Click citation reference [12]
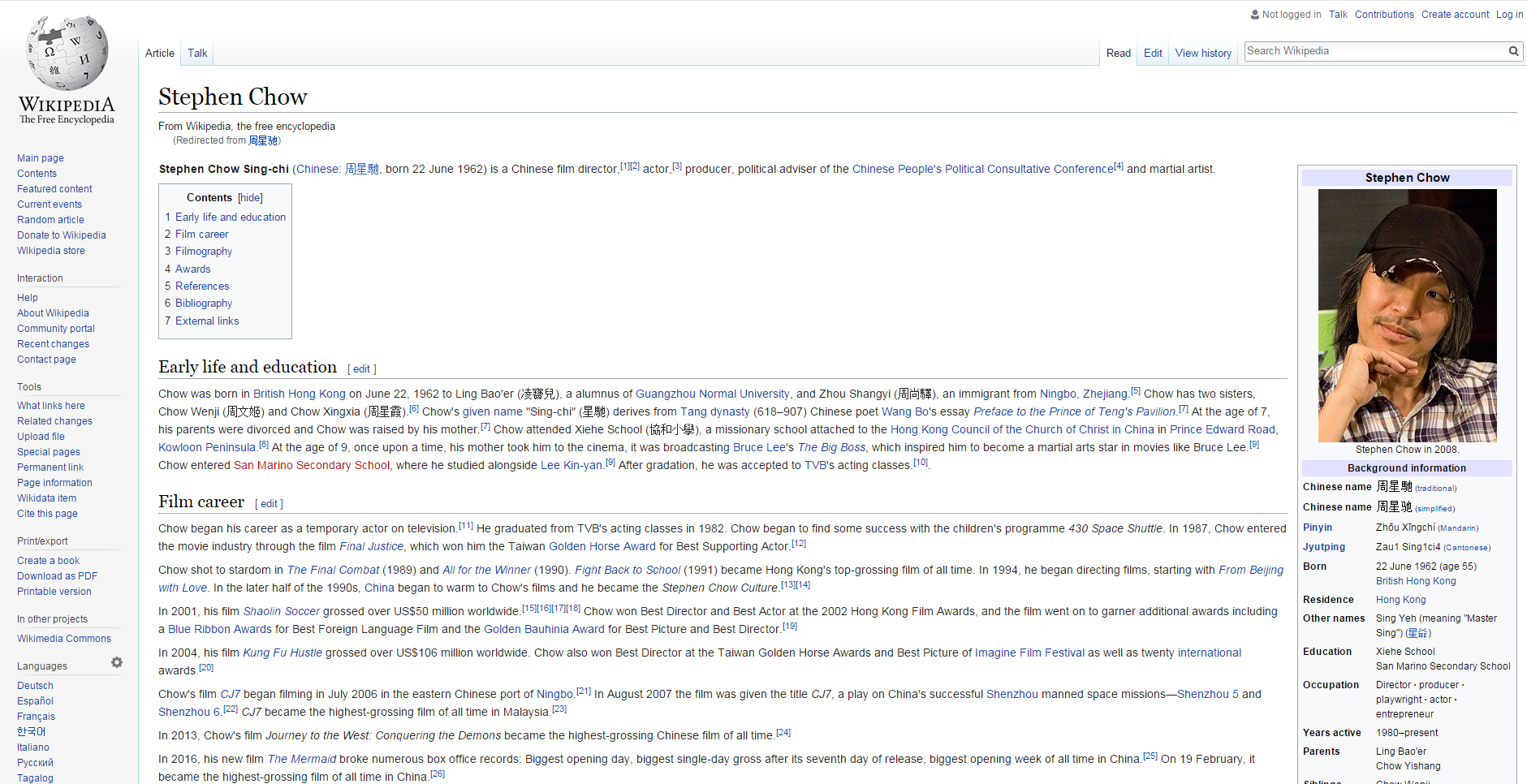This screenshot has height=784, width=1527. click(x=799, y=544)
